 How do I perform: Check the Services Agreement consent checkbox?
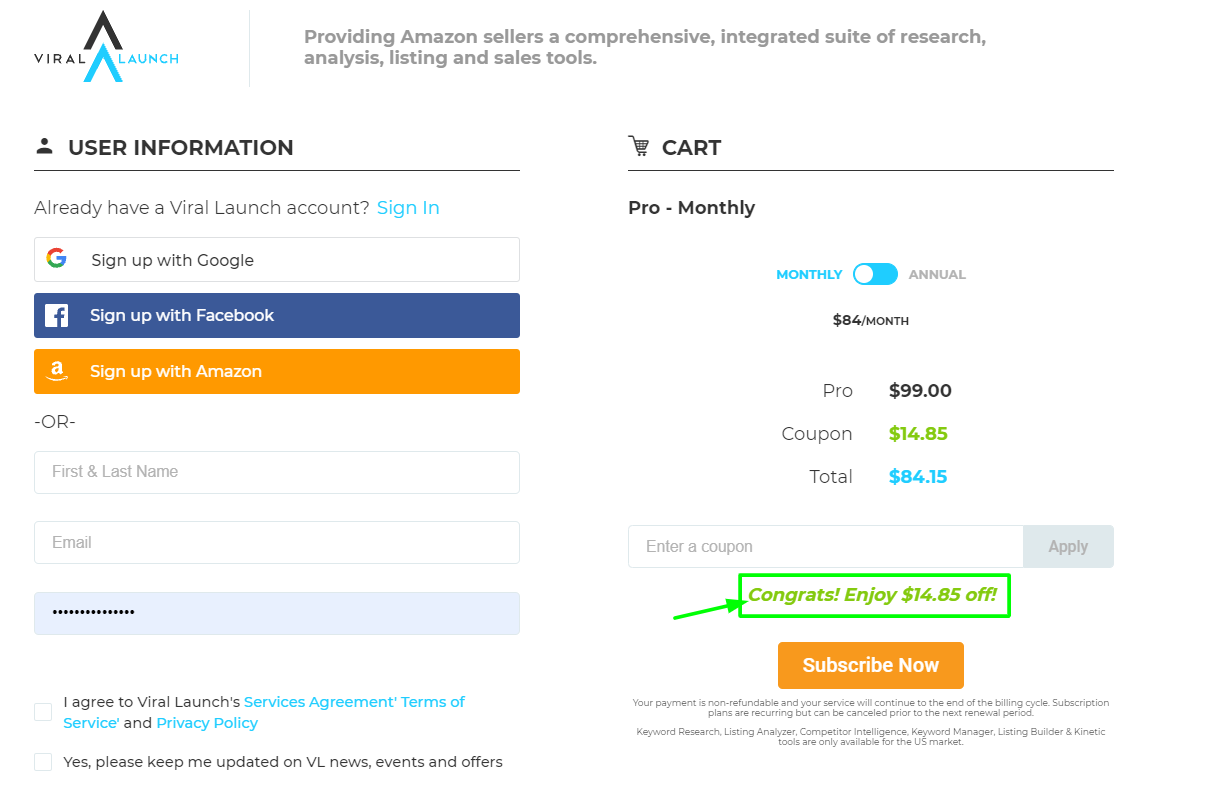click(42, 711)
